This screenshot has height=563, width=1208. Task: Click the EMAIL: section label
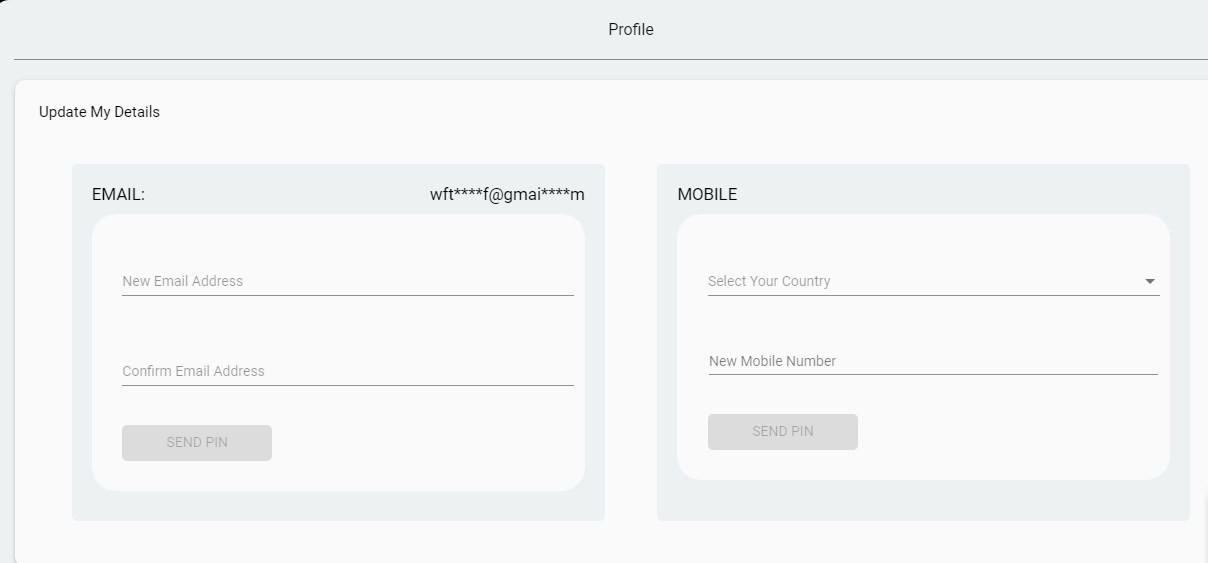click(x=118, y=195)
